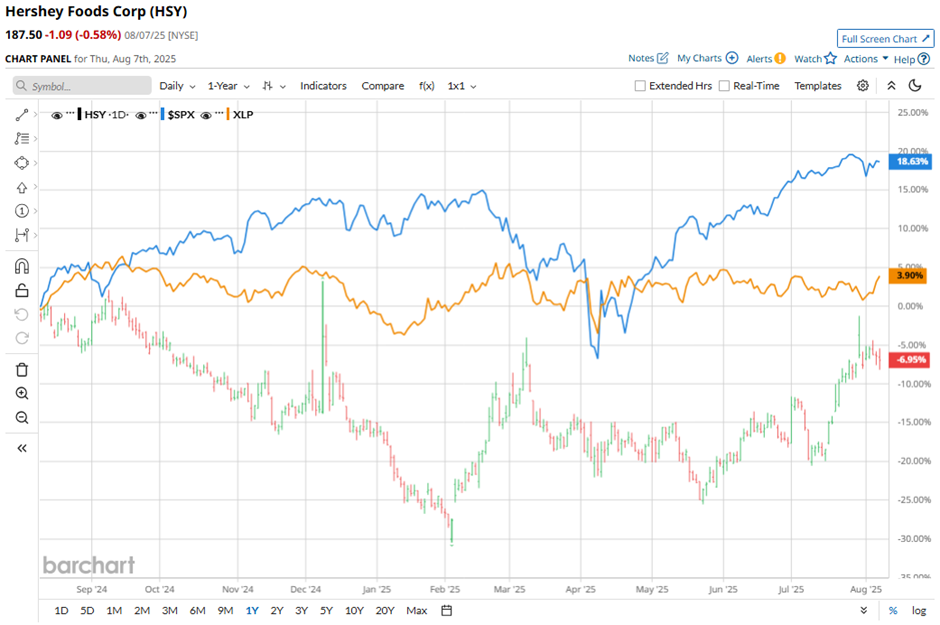Switch to dark mode moon icon
Screen dimensions: 940x625
(915, 86)
